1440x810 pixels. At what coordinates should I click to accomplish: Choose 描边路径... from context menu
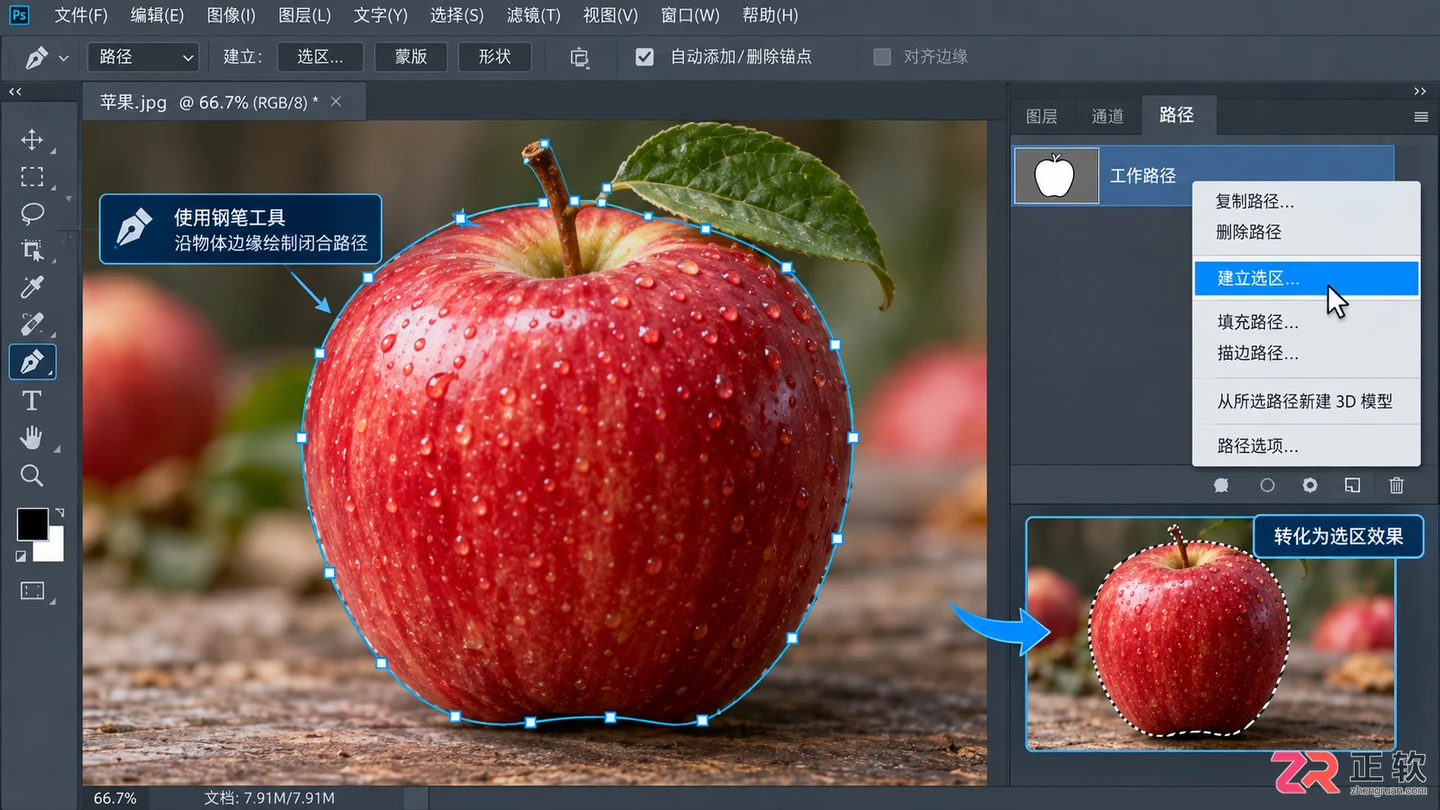coord(1306,353)
